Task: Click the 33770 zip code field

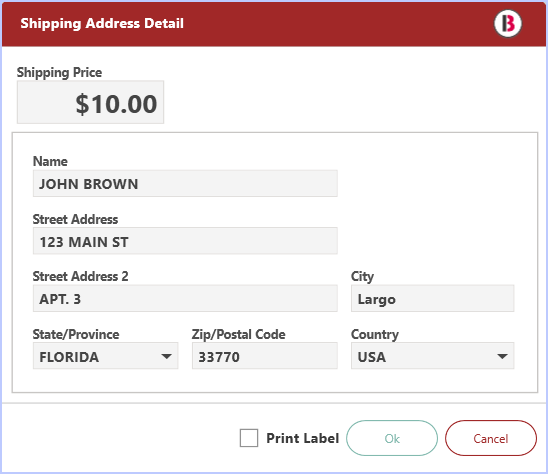Action: [x=265, y=356]
